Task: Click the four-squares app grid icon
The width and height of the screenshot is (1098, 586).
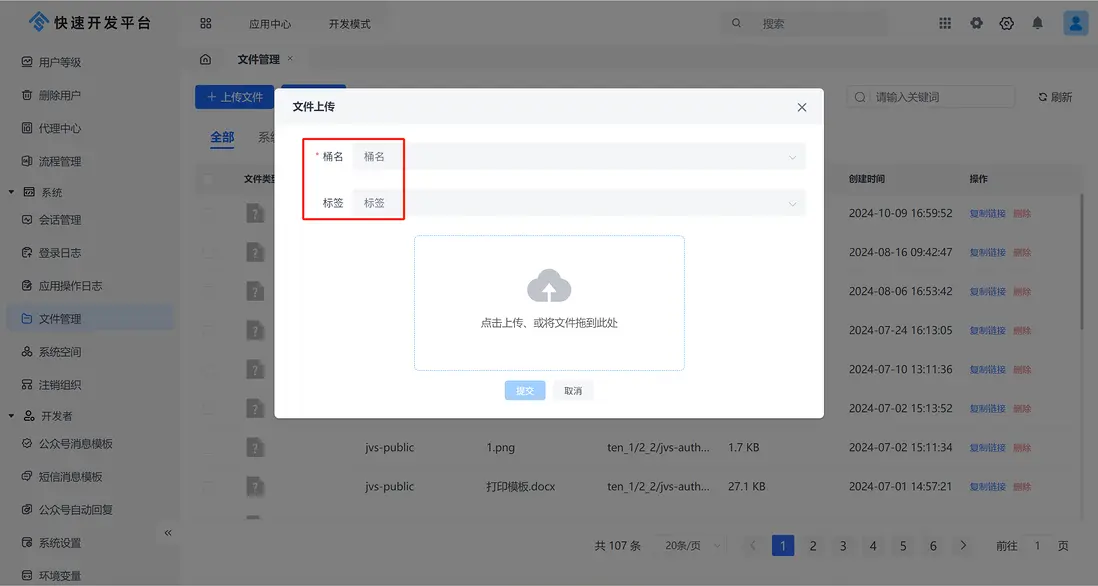Action: pos(205,24)
